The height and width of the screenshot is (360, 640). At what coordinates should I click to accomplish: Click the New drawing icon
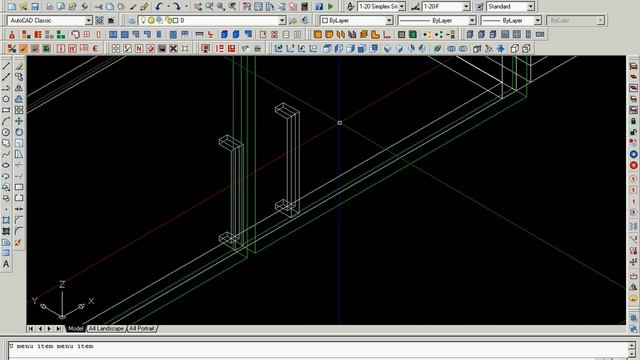[x=12, y=7]
